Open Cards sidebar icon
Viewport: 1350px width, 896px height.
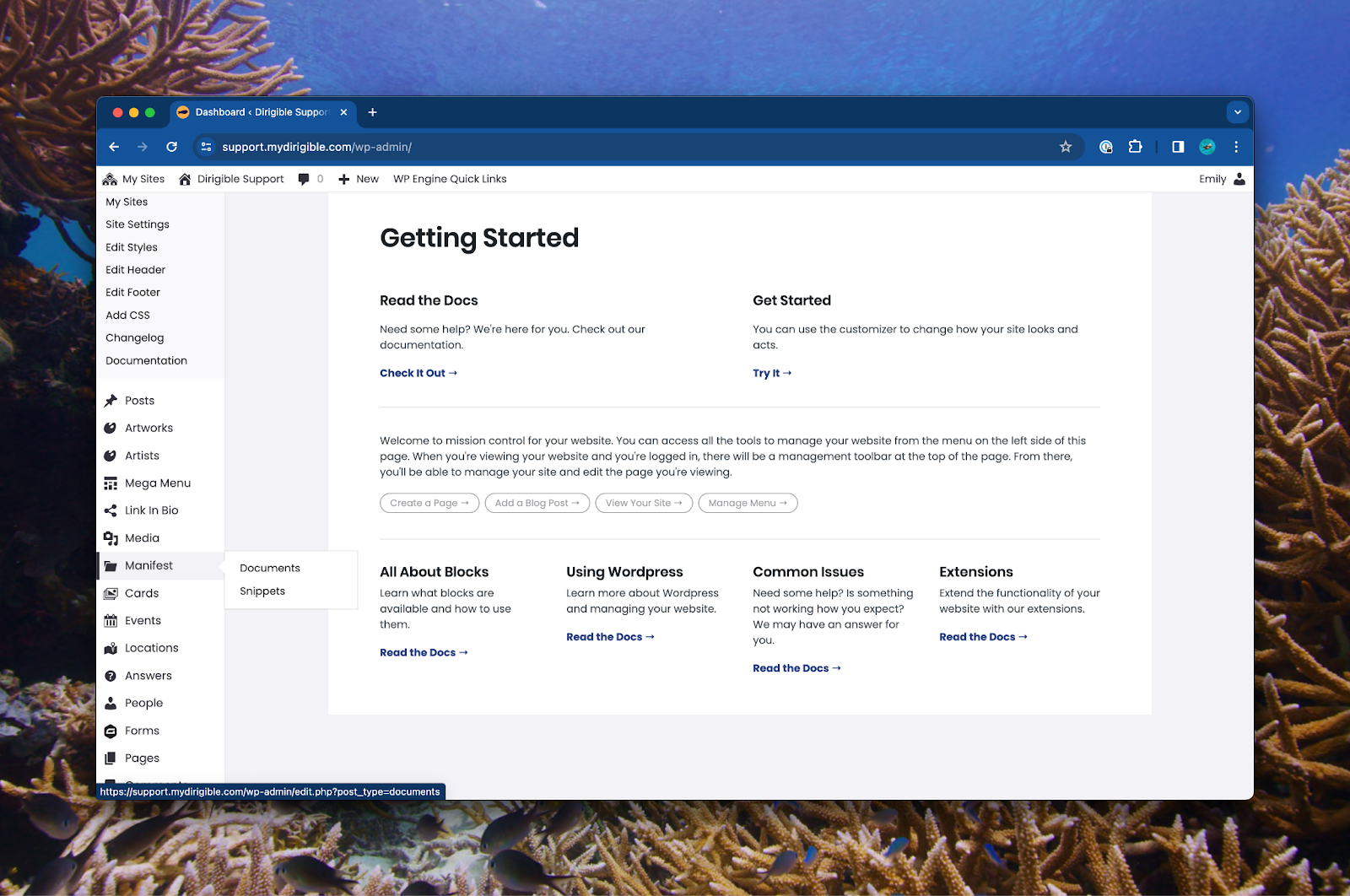click(x=111, y=593)
